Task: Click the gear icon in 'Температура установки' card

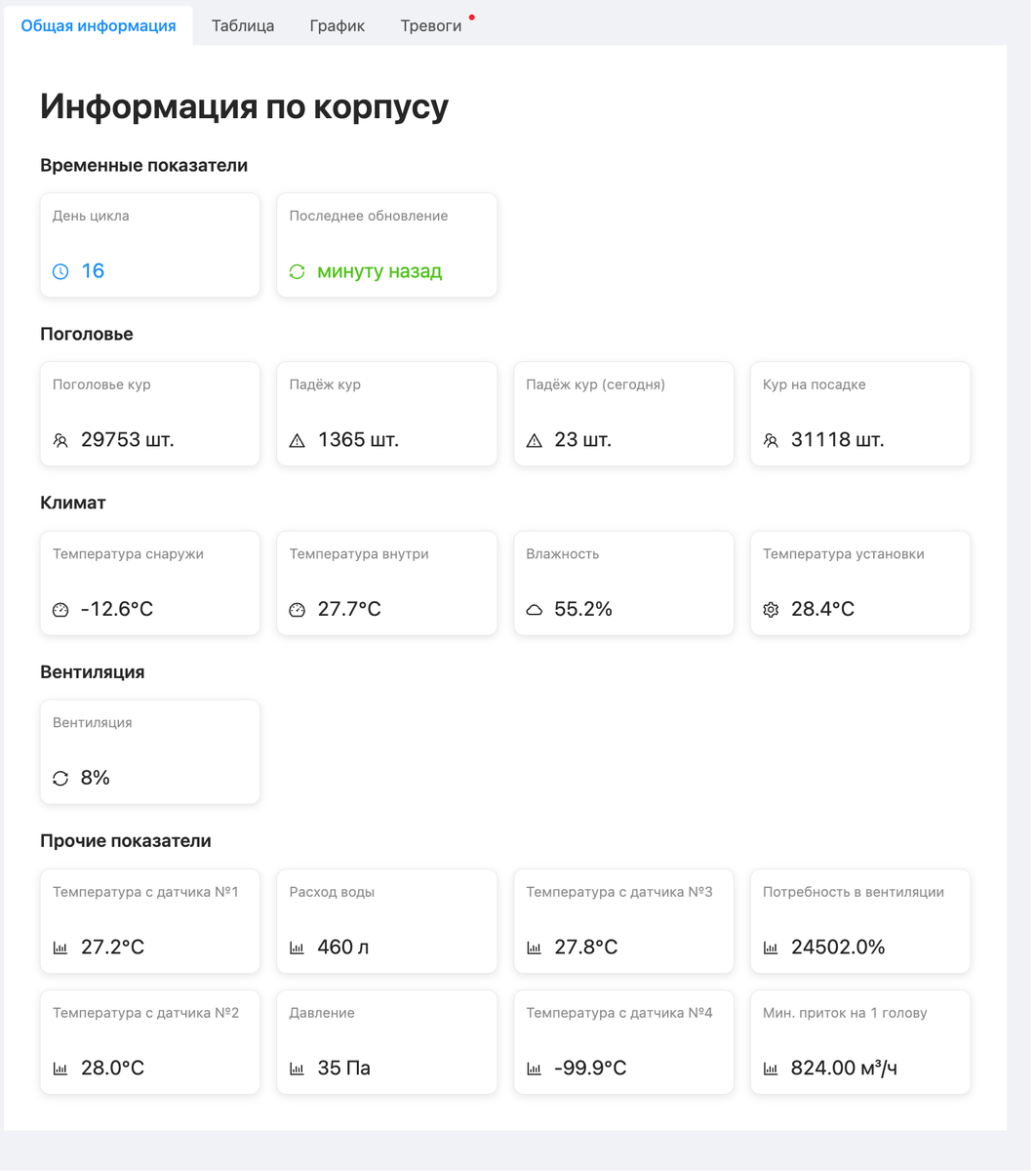Action: pyautogui.click(x=771, y=610)
